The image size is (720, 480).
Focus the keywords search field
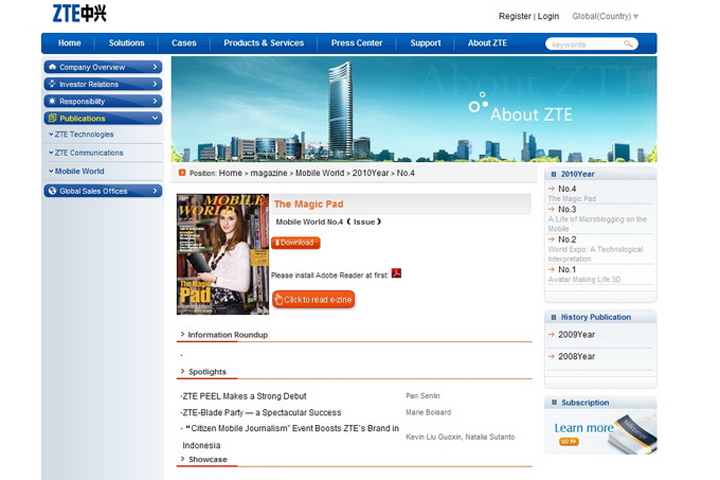coord(585,44)
